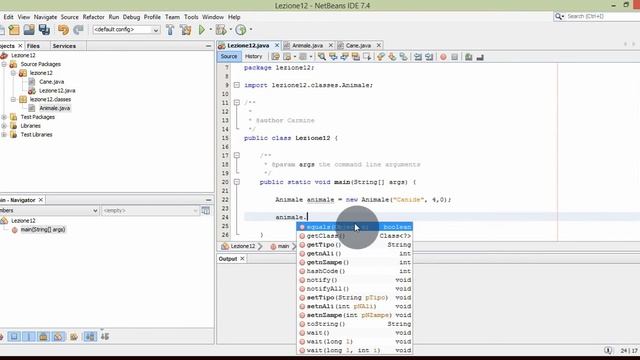The height and width of the screenshot is (360, 640).
Task: Click Shift Line Right editor icon
Action: pos(429,57)
